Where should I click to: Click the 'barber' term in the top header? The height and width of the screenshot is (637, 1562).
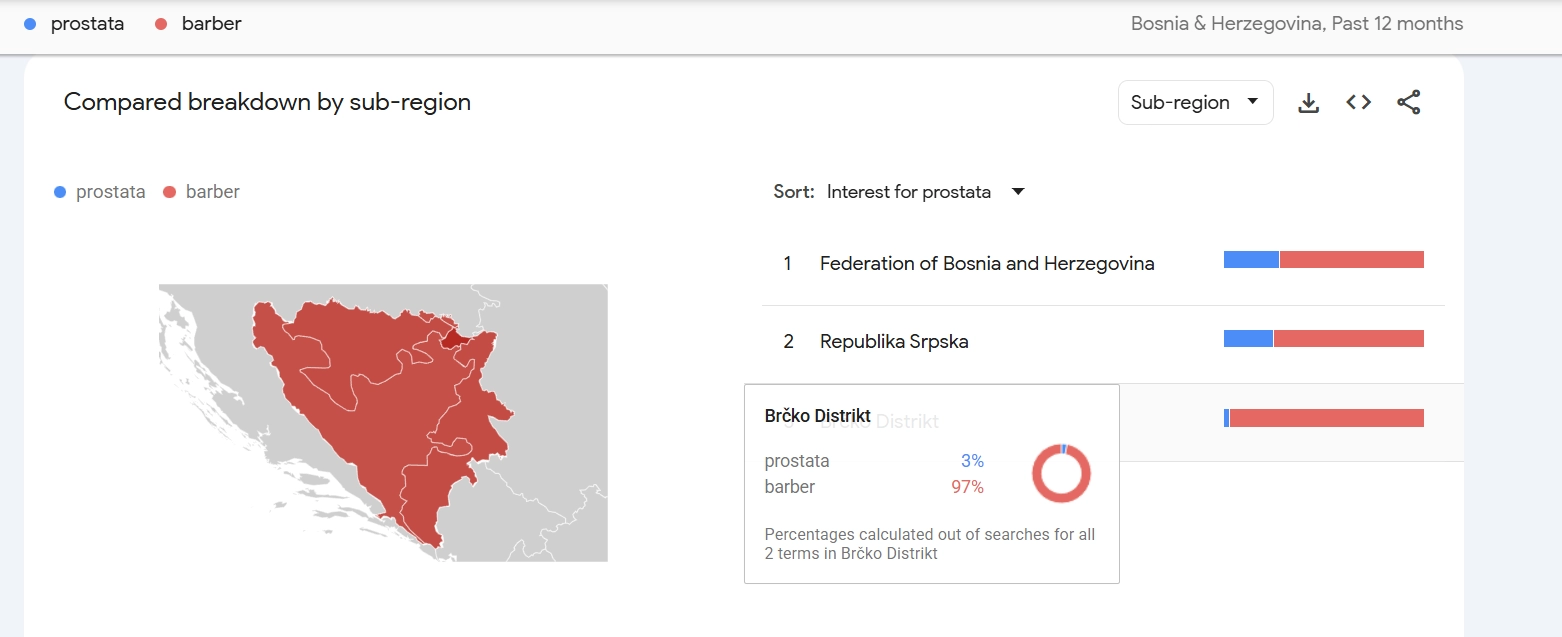pos(211,24)
